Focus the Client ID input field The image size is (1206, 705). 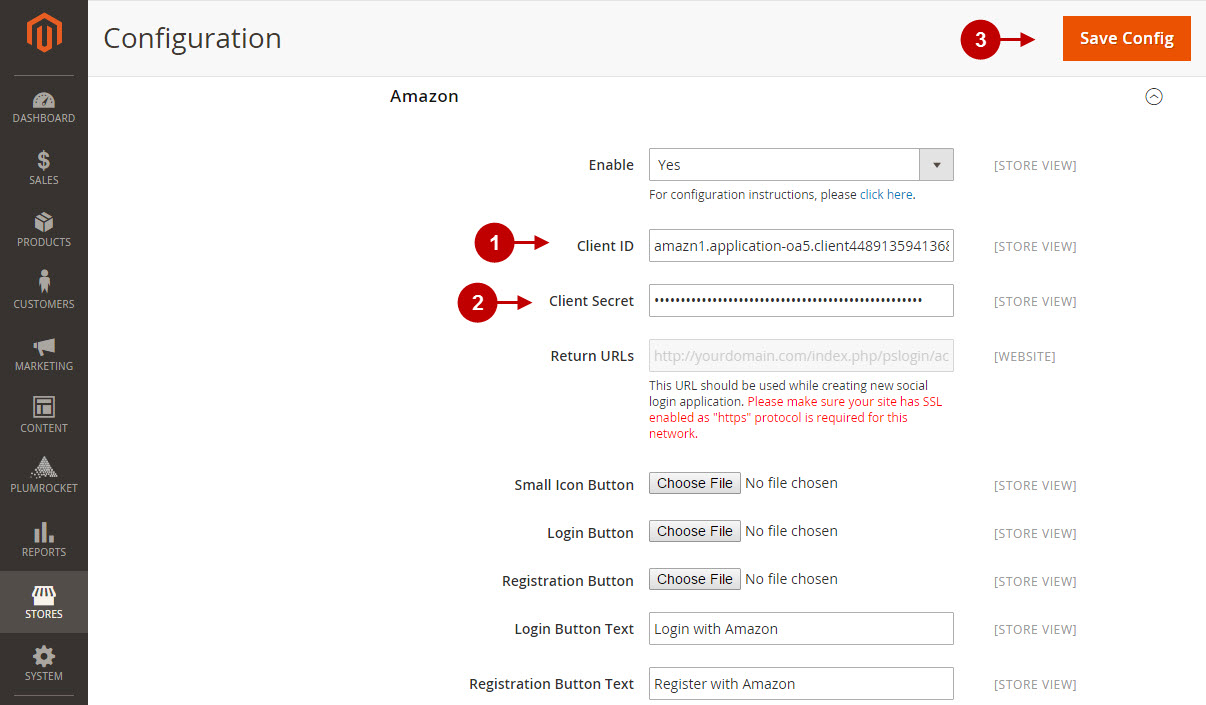801,246
